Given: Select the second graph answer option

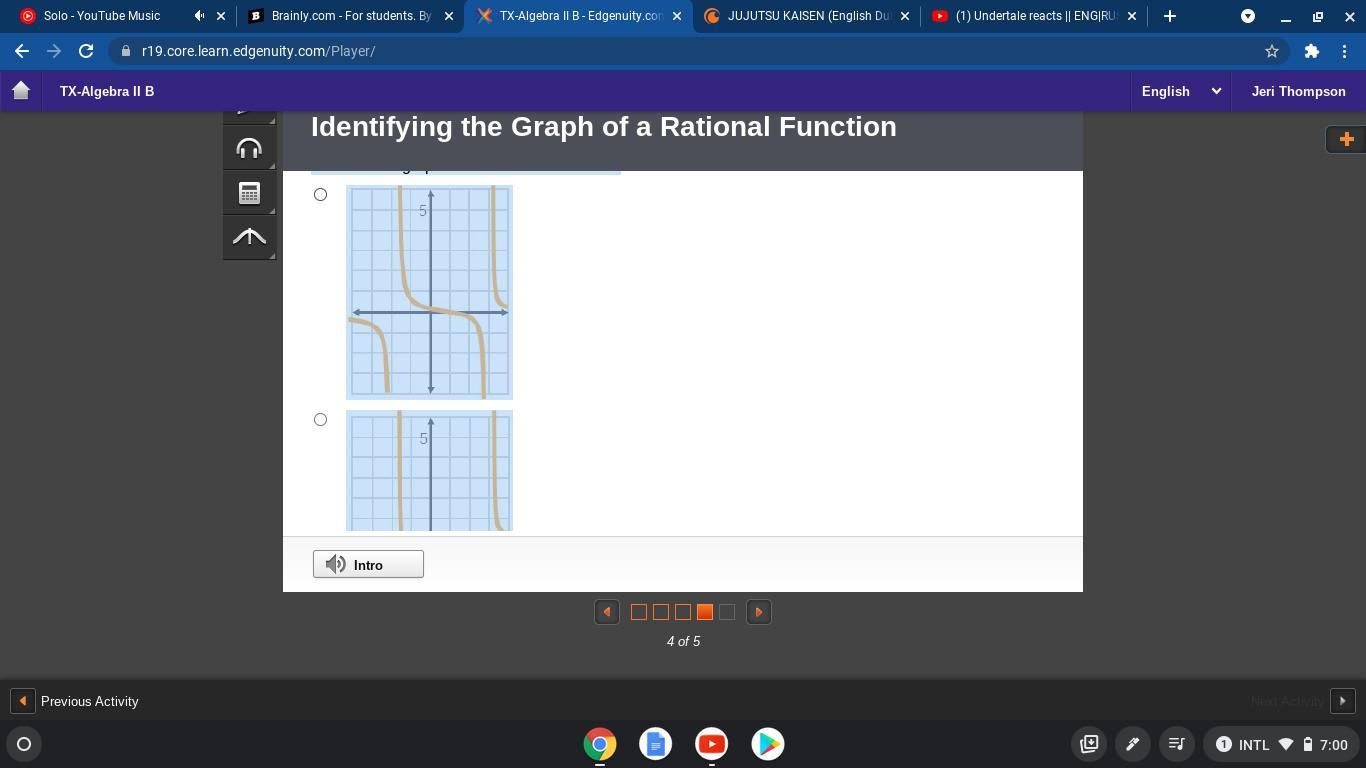Looking at the screenshot, I should (x=320, y=420).
